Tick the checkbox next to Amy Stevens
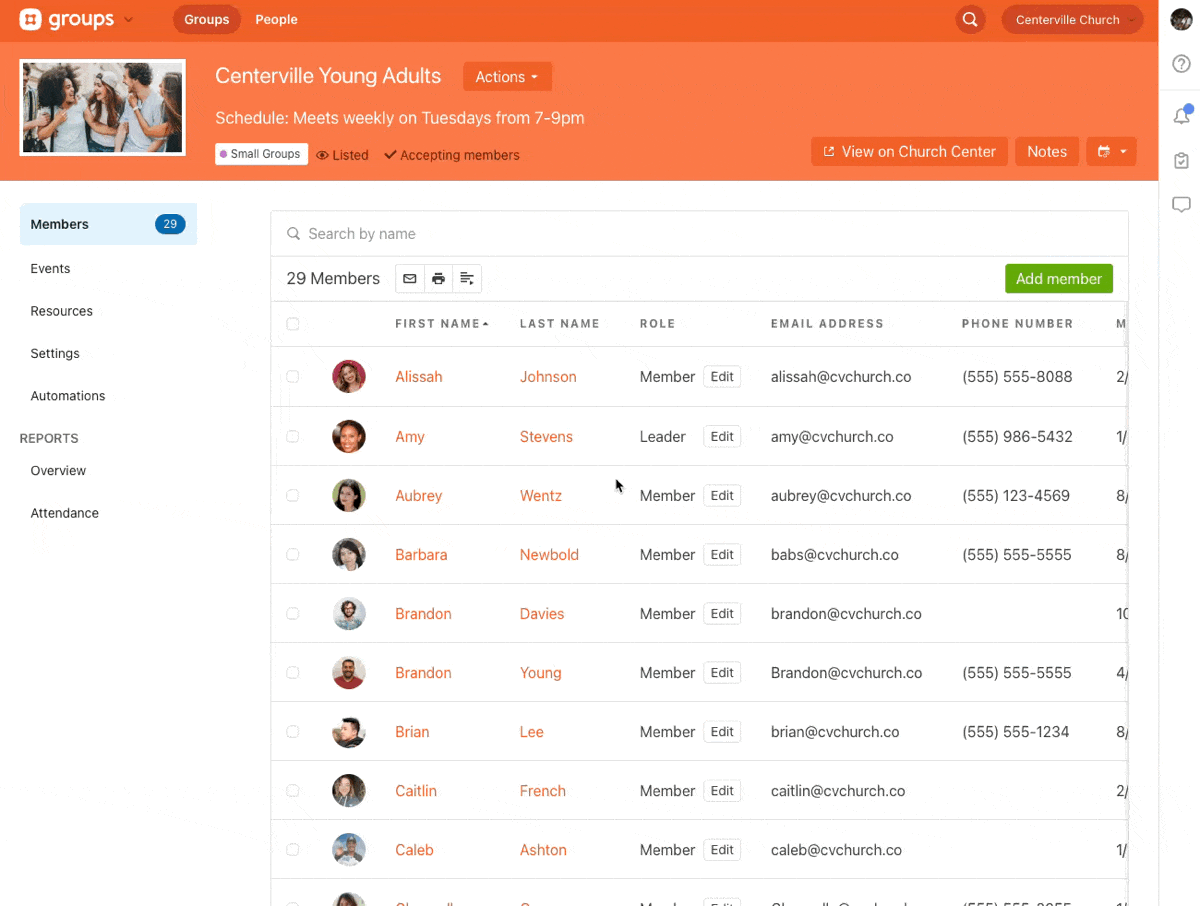The height and width of the screenshot is (906, 1200). [293, 437]
